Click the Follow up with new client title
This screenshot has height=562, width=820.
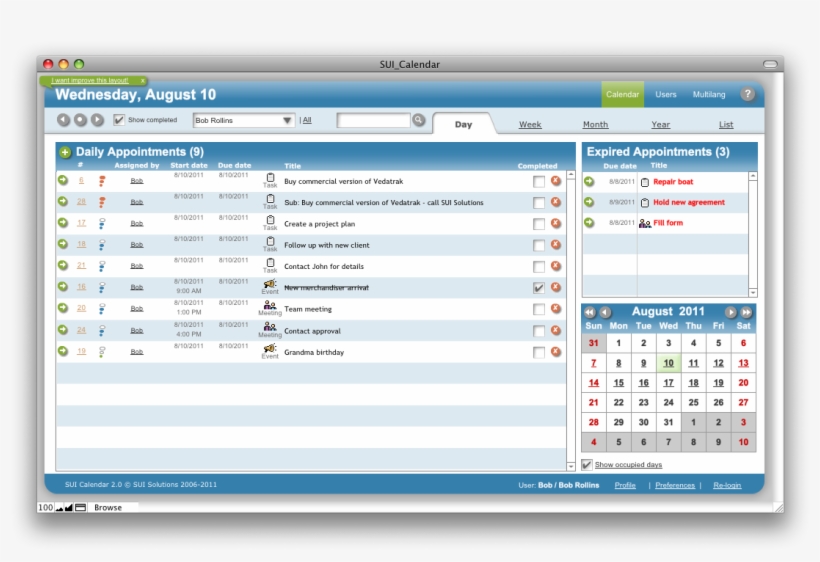(x=326, y=245)
